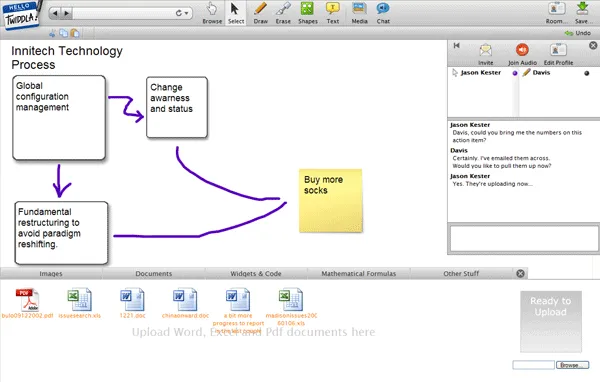
Task: Click Davis's black color dot
Action: point(587,73)
